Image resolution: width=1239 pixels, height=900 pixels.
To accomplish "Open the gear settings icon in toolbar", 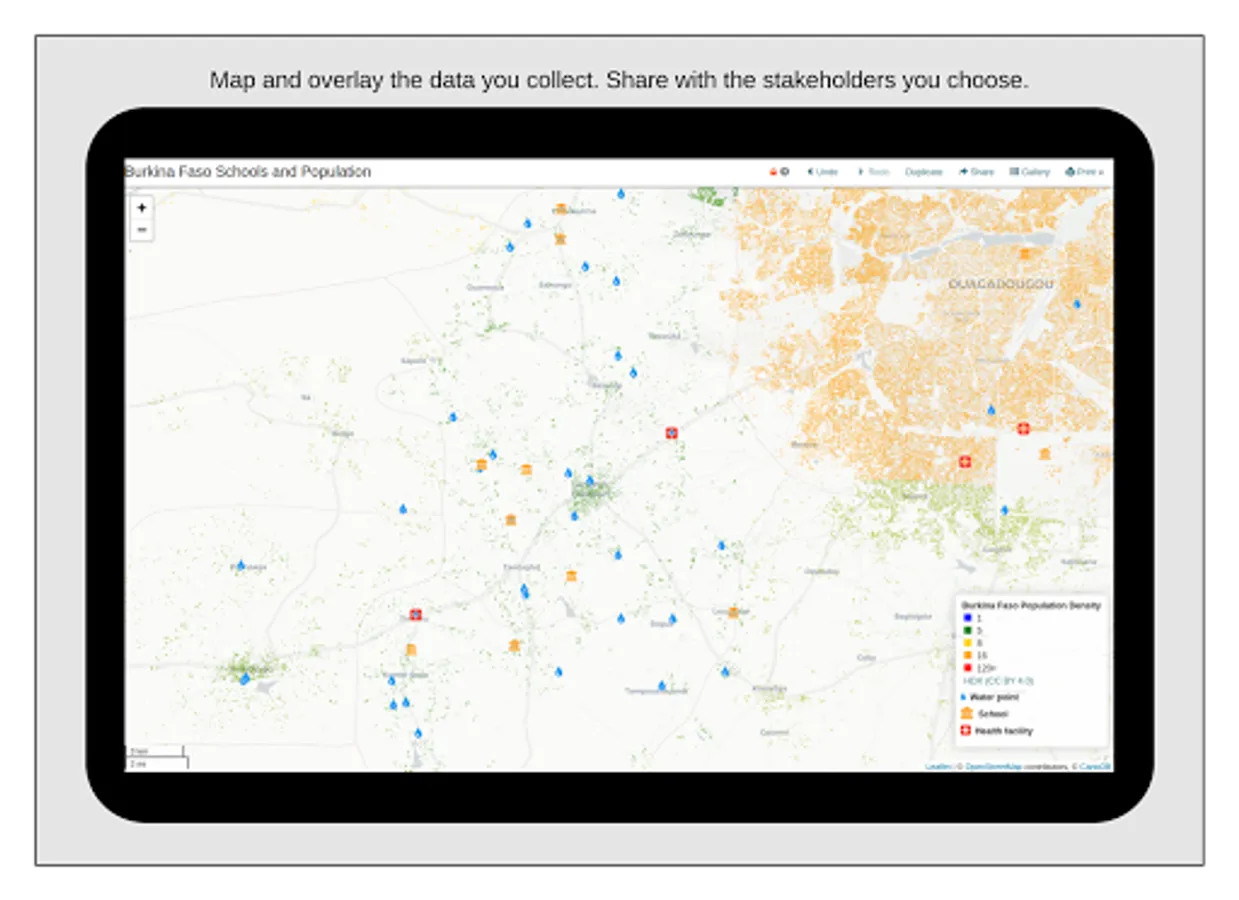I will (x=784, y=172).
